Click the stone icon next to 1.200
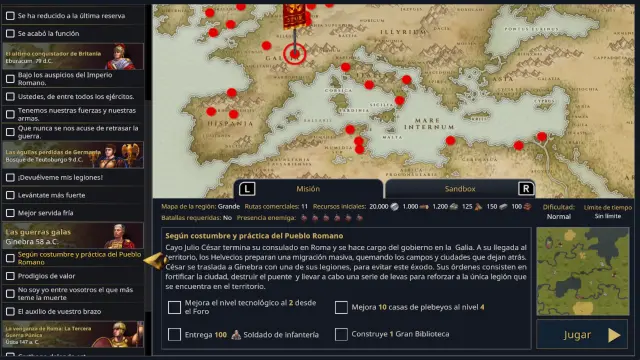Screen dimensions: 640x360 tap(453, 207)
